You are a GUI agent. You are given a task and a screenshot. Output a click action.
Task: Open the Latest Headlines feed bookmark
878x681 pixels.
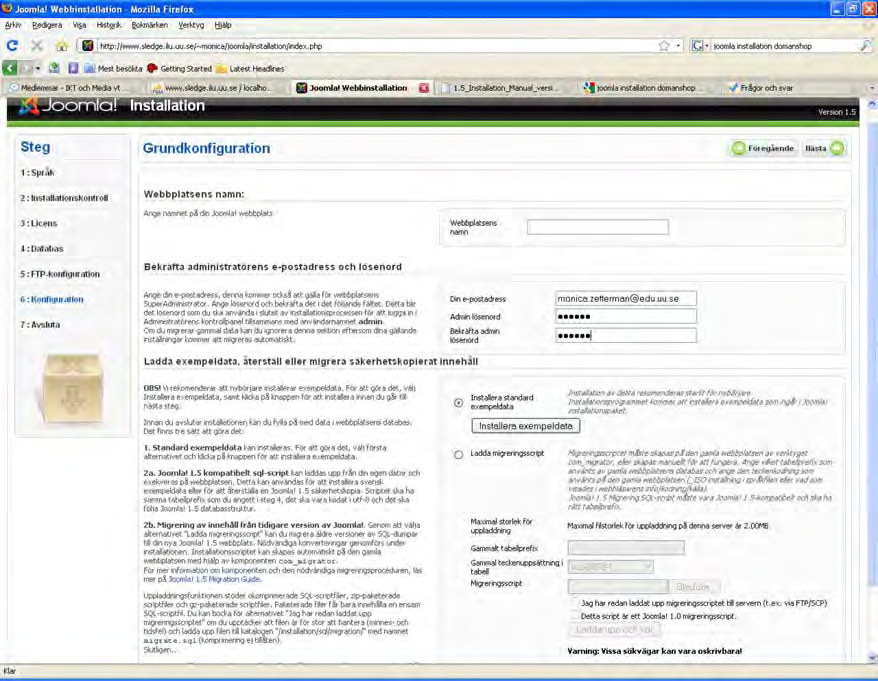tap(250, 68)
